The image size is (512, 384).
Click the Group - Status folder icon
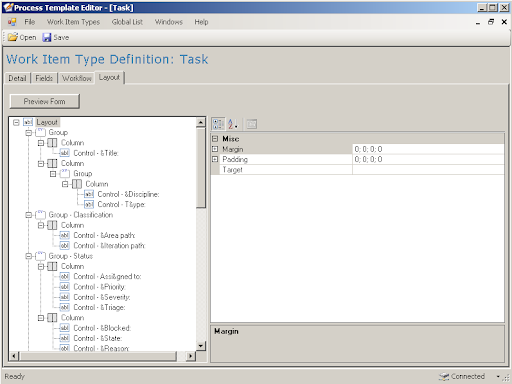point(40,256)
